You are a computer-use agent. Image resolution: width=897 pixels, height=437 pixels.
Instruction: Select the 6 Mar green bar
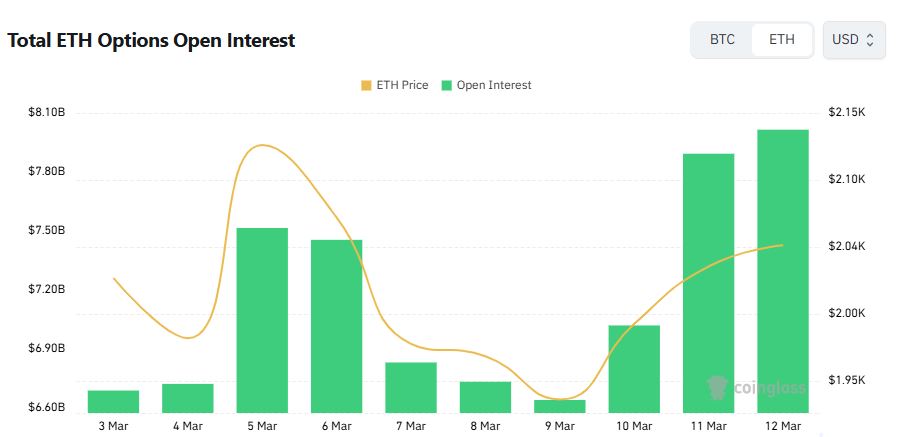(x=336, y=325)
